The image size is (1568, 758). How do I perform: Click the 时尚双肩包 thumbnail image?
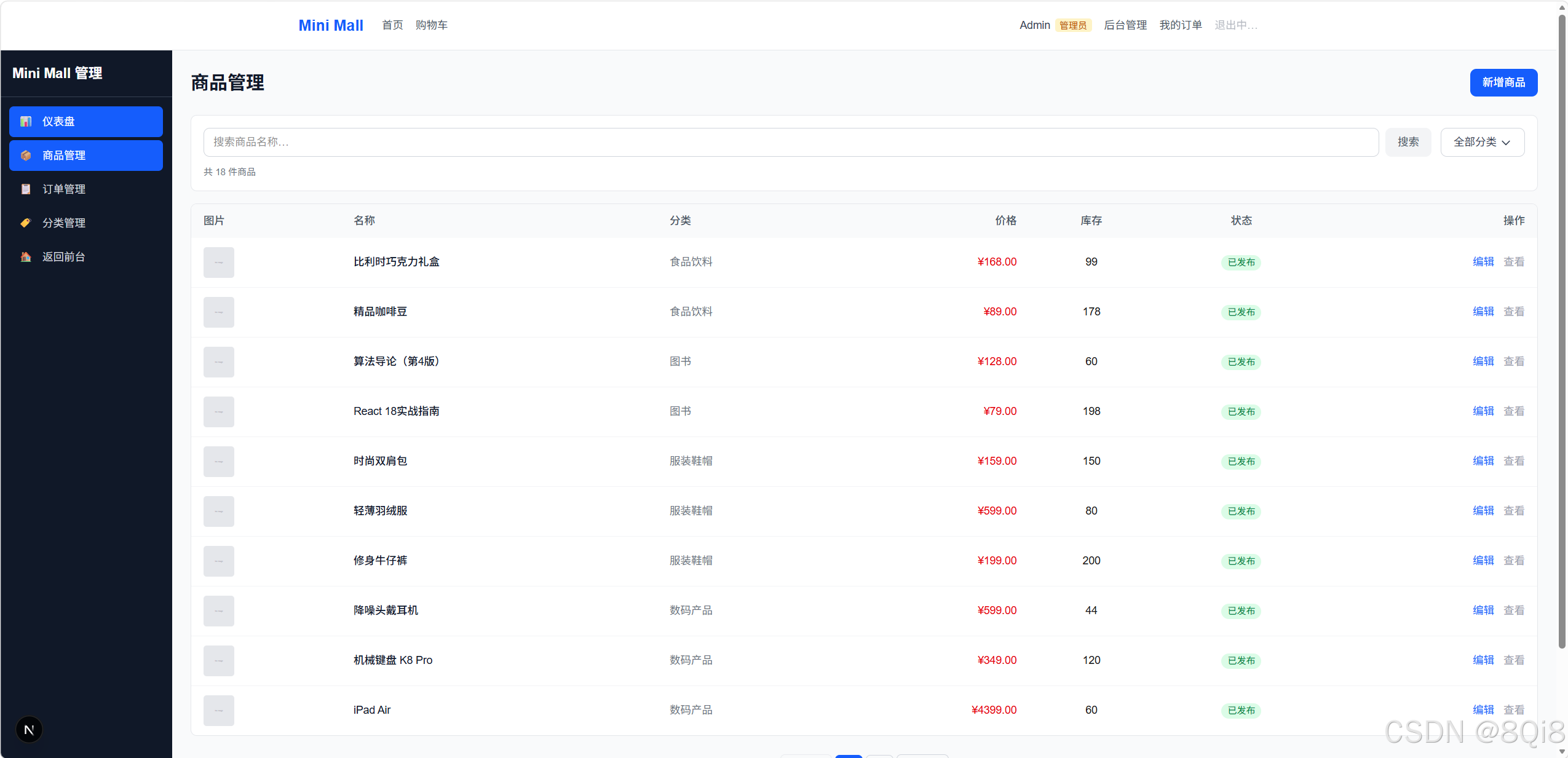coord(219,462)
